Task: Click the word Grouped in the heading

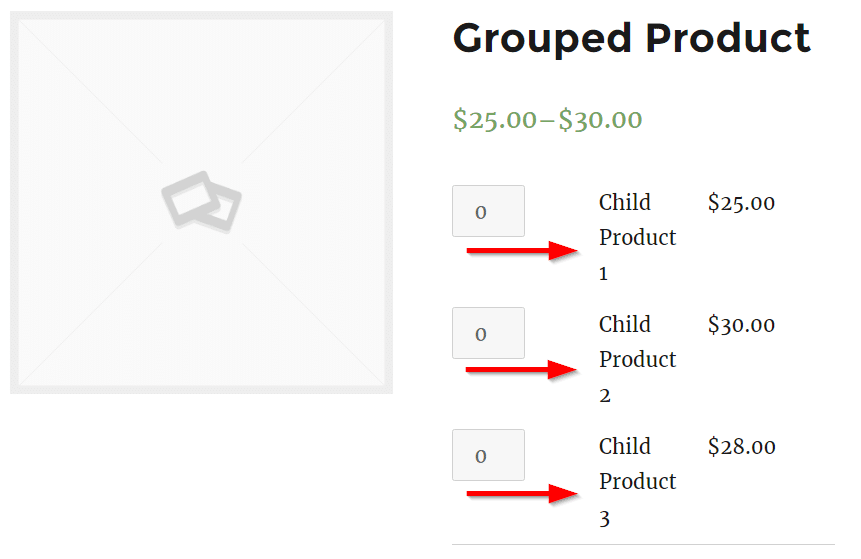Action: 542,40
